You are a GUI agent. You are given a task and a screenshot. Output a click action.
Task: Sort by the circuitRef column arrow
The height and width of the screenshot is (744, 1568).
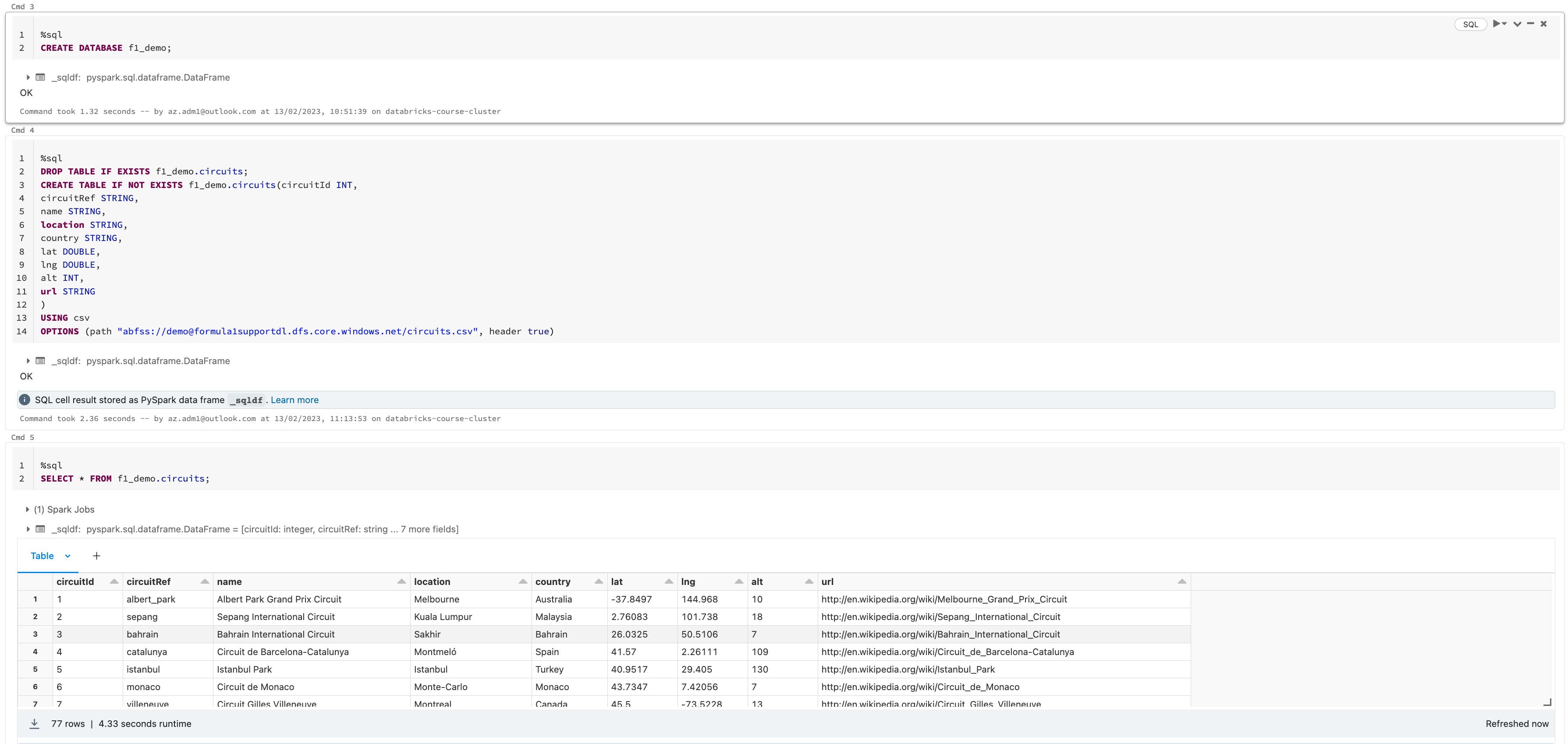tap(205, 581)
